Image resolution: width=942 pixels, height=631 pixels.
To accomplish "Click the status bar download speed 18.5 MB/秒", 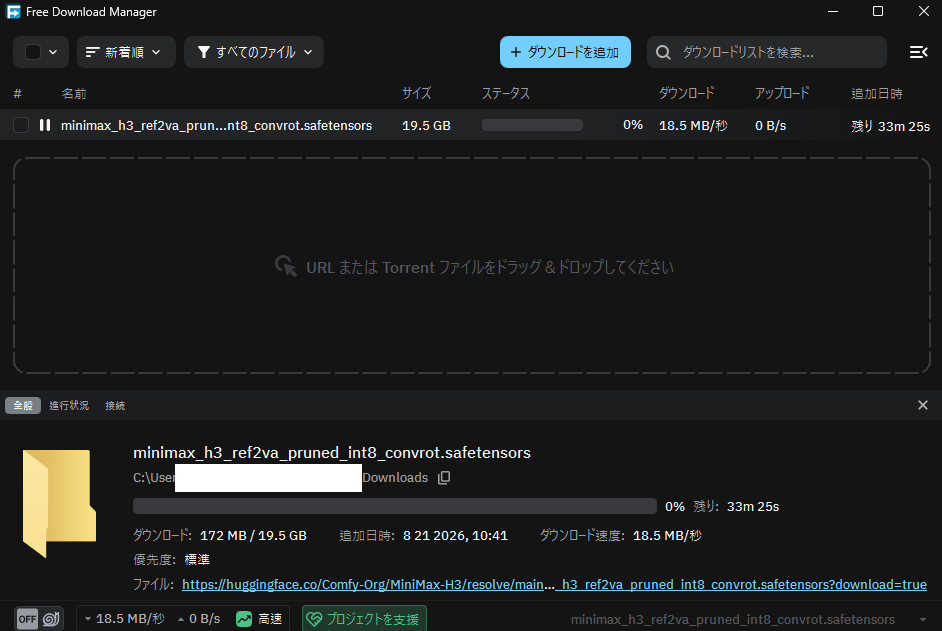I will pos(124,619).
